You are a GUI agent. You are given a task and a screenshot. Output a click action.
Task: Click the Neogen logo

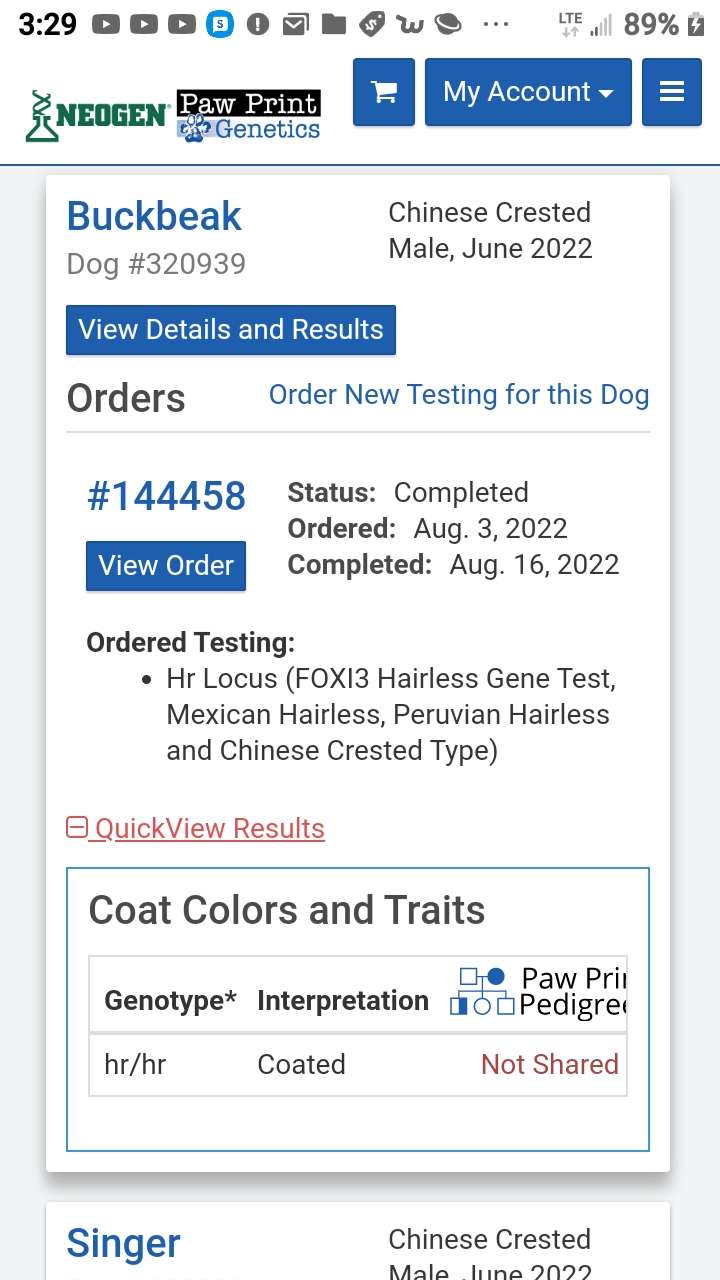click(x=96, y=115)
